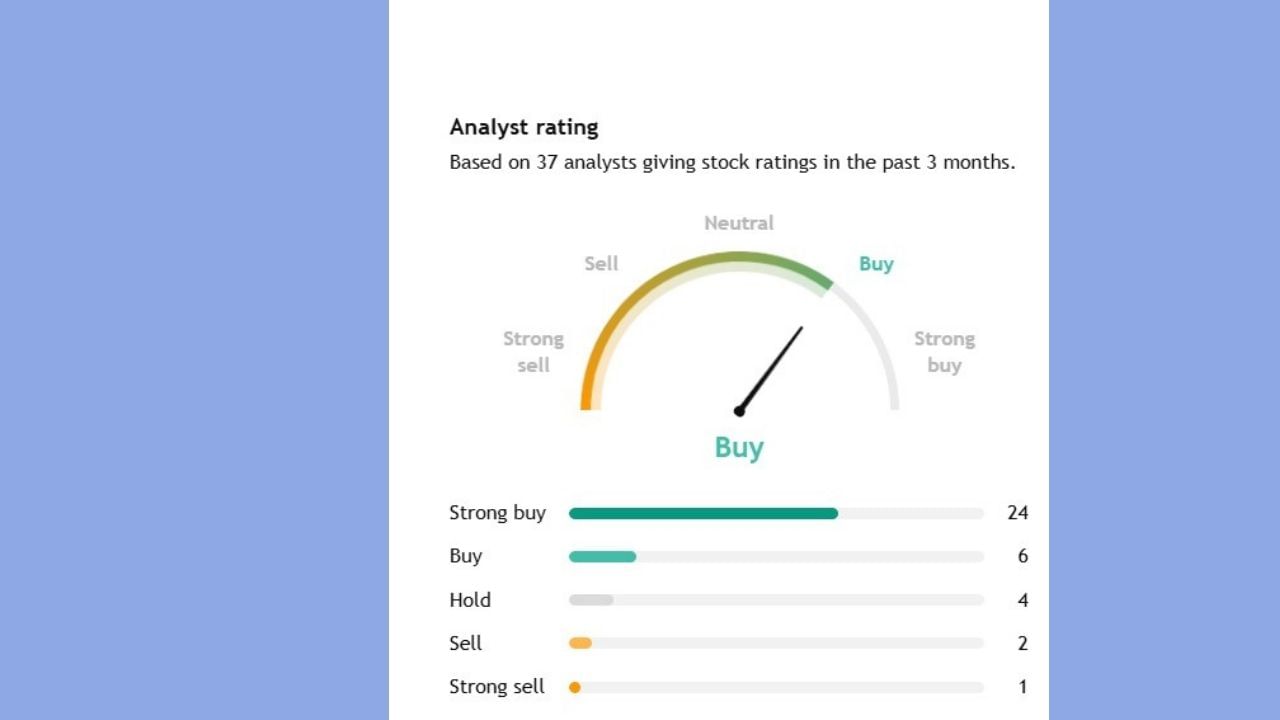Click the dark green Strong buy bar
The width and height of the screenshot is (1280, 720).
click(x=703, y=513)
